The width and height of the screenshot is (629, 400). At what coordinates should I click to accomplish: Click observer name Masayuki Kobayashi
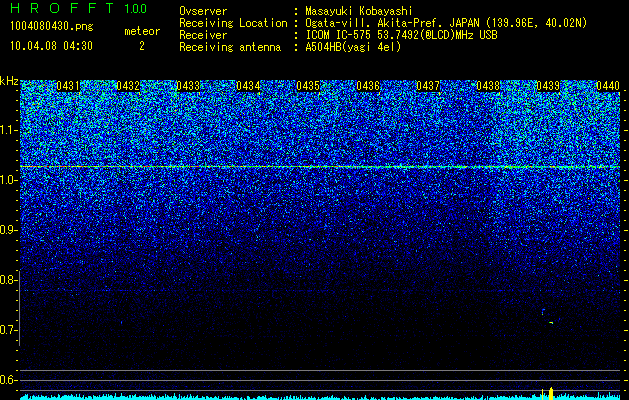358,11
